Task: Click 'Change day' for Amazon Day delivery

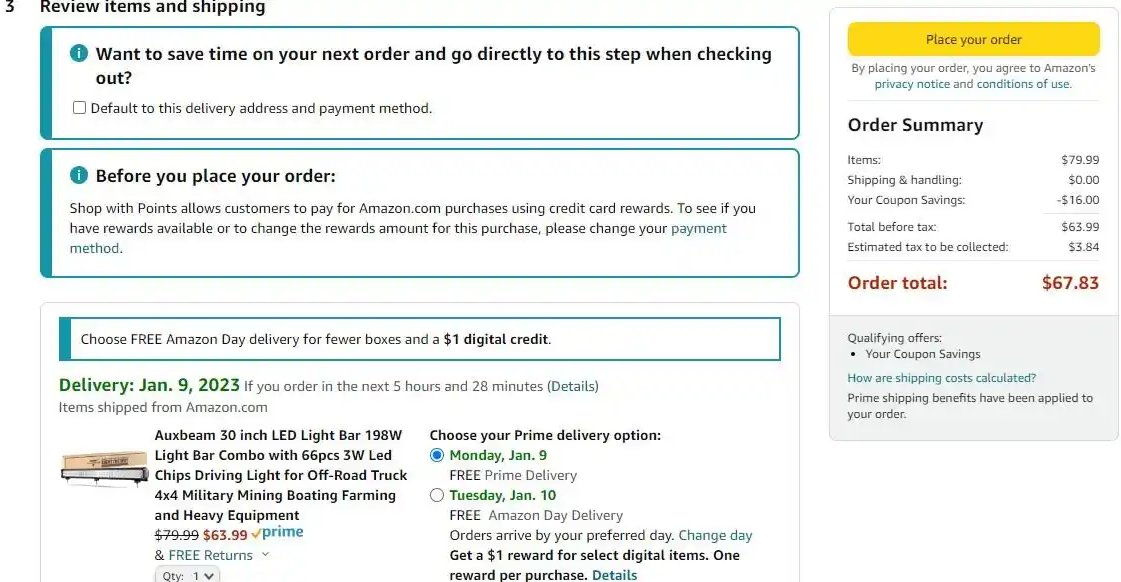Action: tap(715, 536)
